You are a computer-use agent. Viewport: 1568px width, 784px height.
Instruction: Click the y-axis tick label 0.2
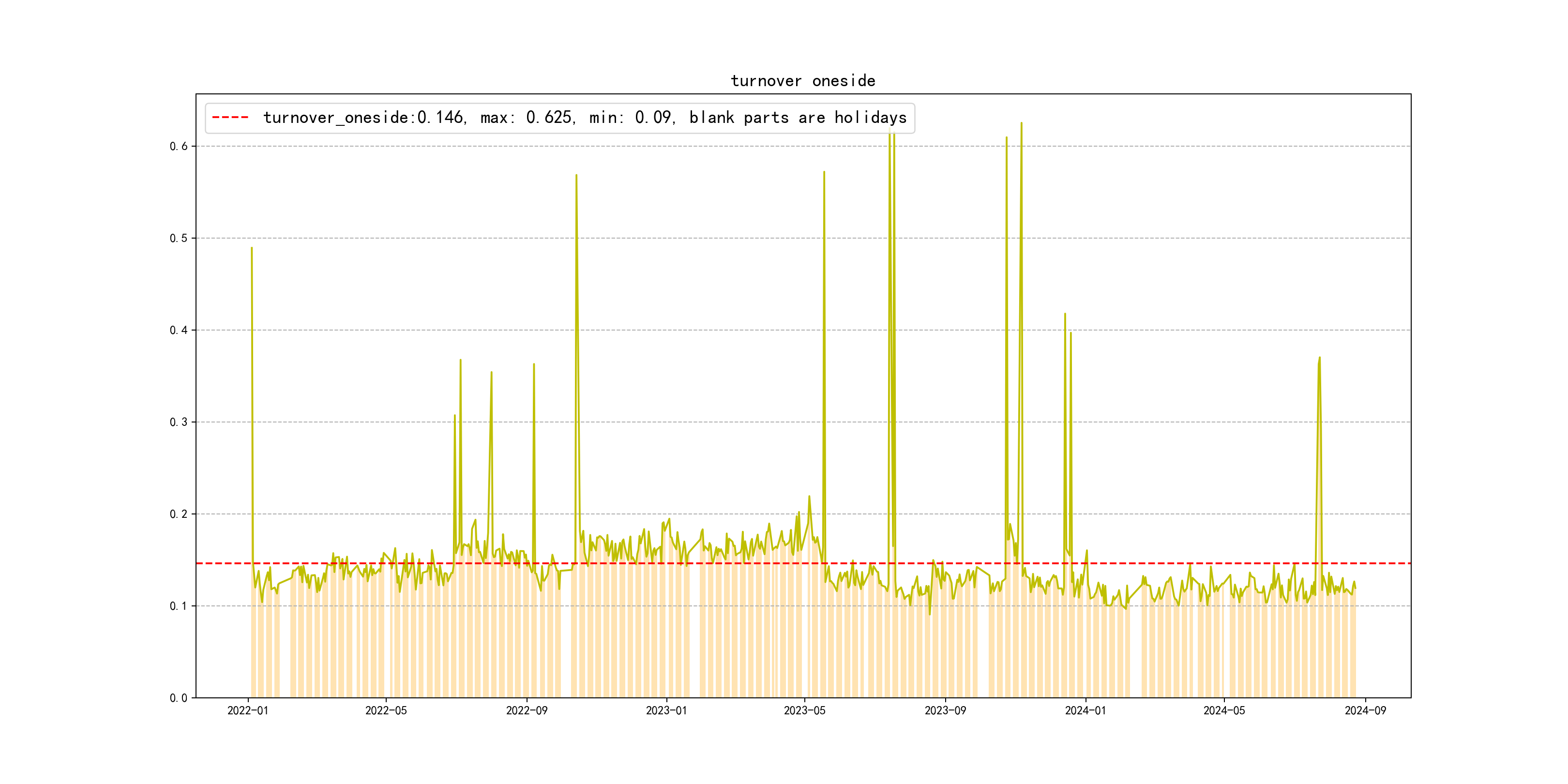[179, 514]
